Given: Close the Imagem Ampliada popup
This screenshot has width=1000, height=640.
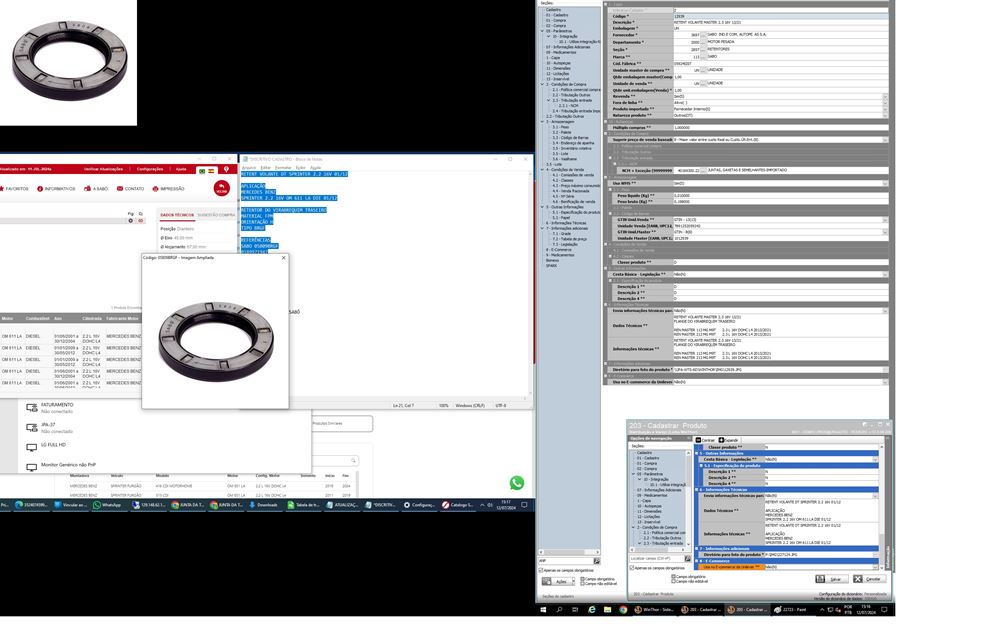Looking at the screenshot, I should pyautogui.click(x=284, y=258).
